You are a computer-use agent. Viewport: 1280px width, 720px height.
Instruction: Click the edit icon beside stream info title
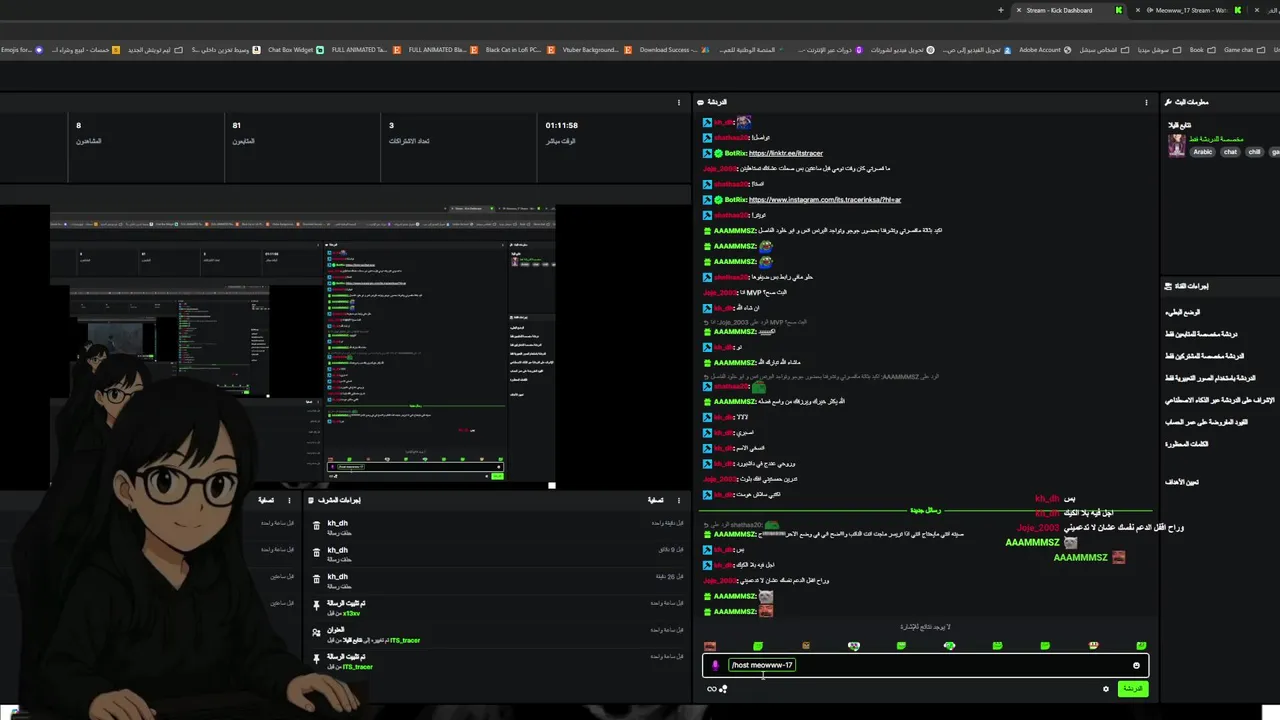coord(1167,102)
